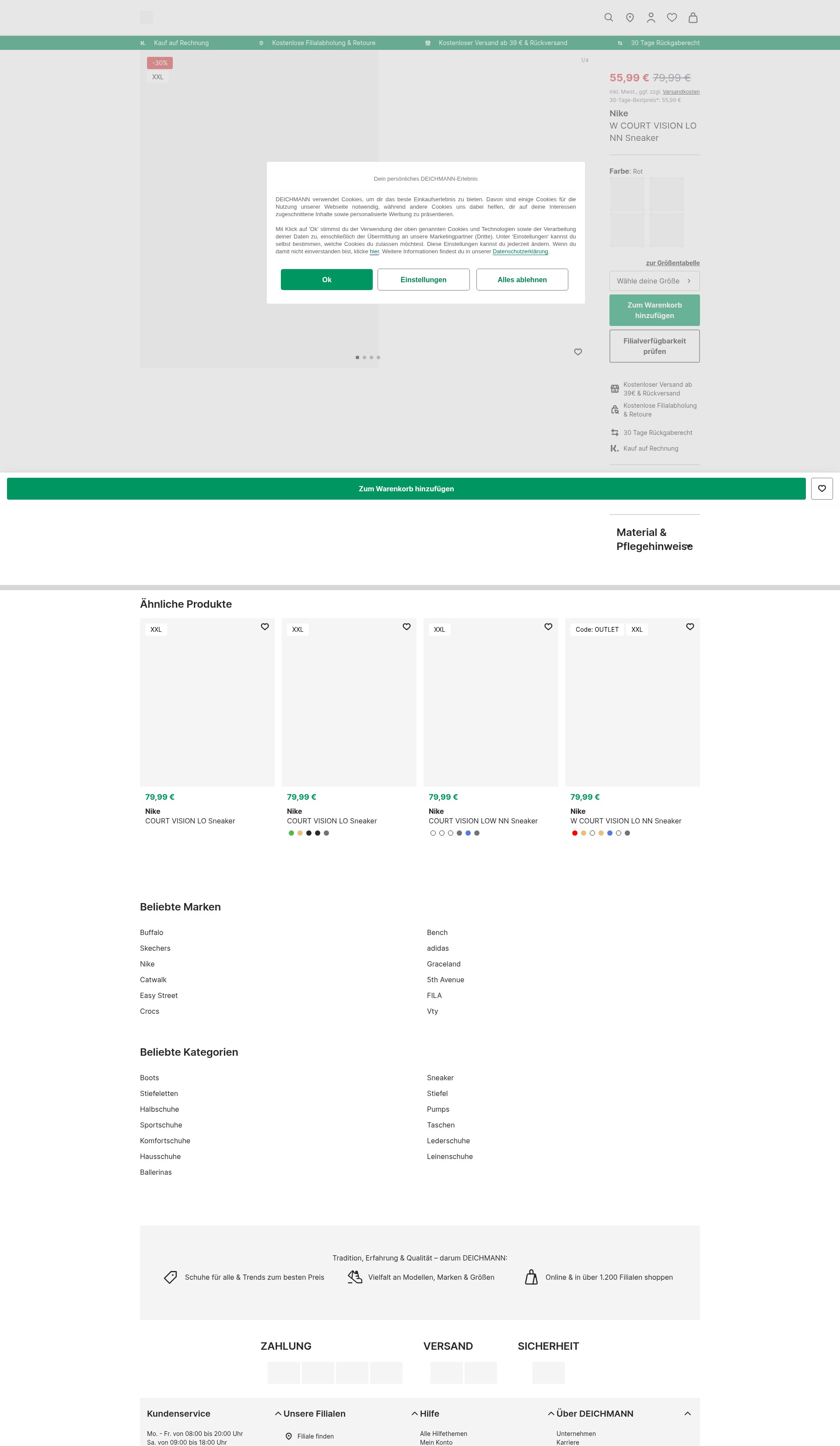Reject cookies with Alles ablehnen
This screenshot has width=840, height=1446.
[x=522, y=280]
